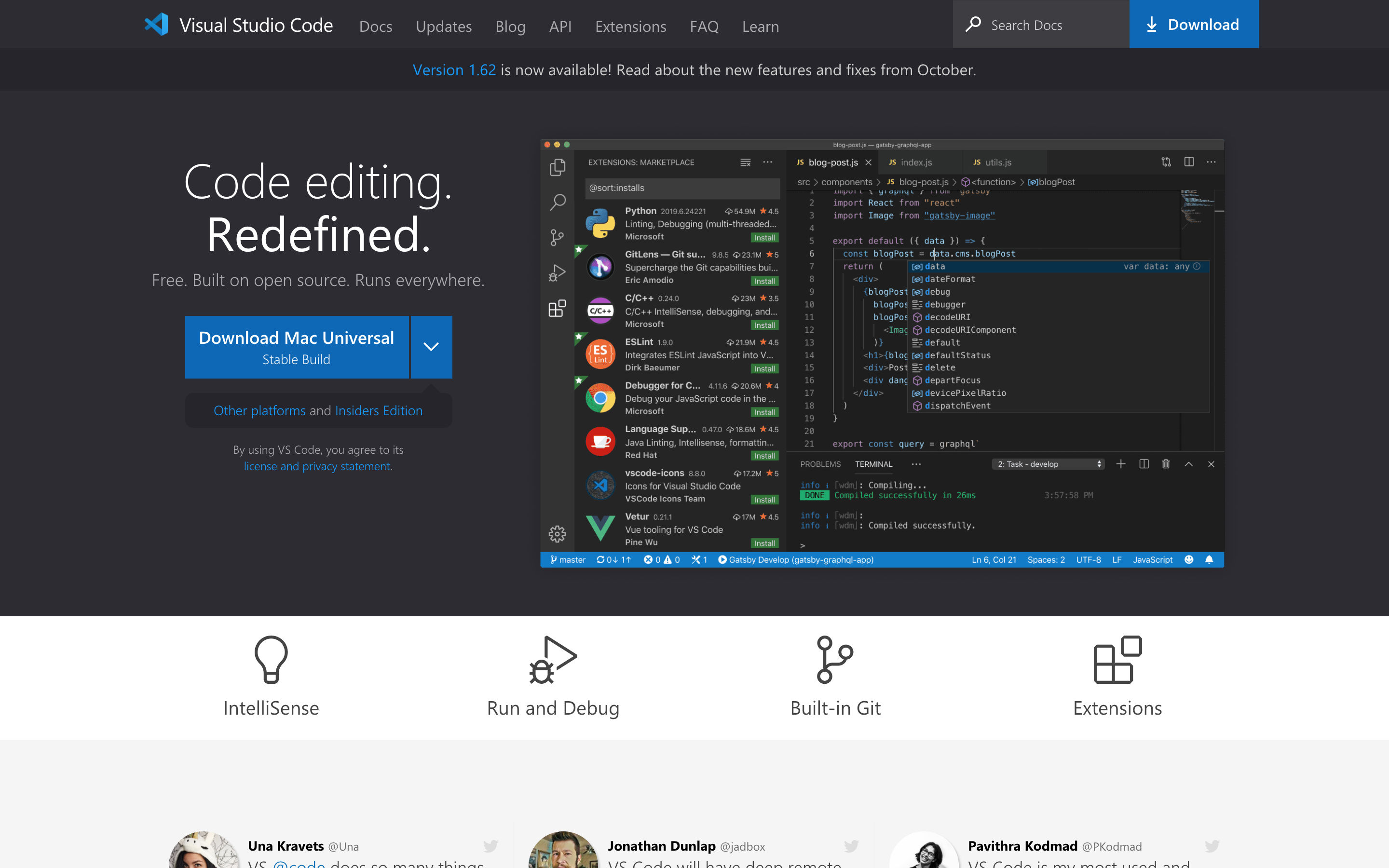Open the Extensions navigation item

click(x=630, y=27)
